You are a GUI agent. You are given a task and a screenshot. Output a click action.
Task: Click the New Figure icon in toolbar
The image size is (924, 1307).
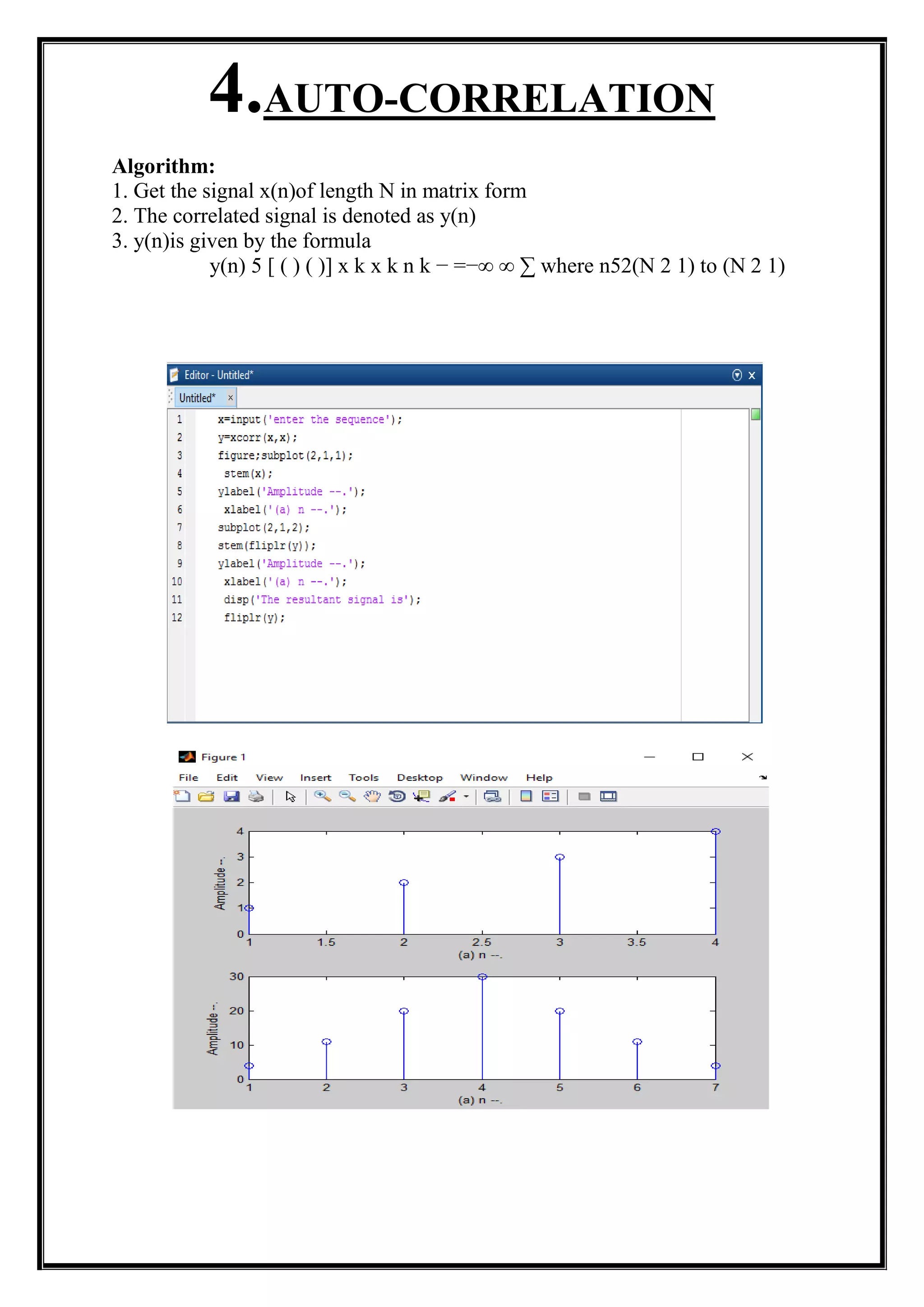(x=182, y=796)
